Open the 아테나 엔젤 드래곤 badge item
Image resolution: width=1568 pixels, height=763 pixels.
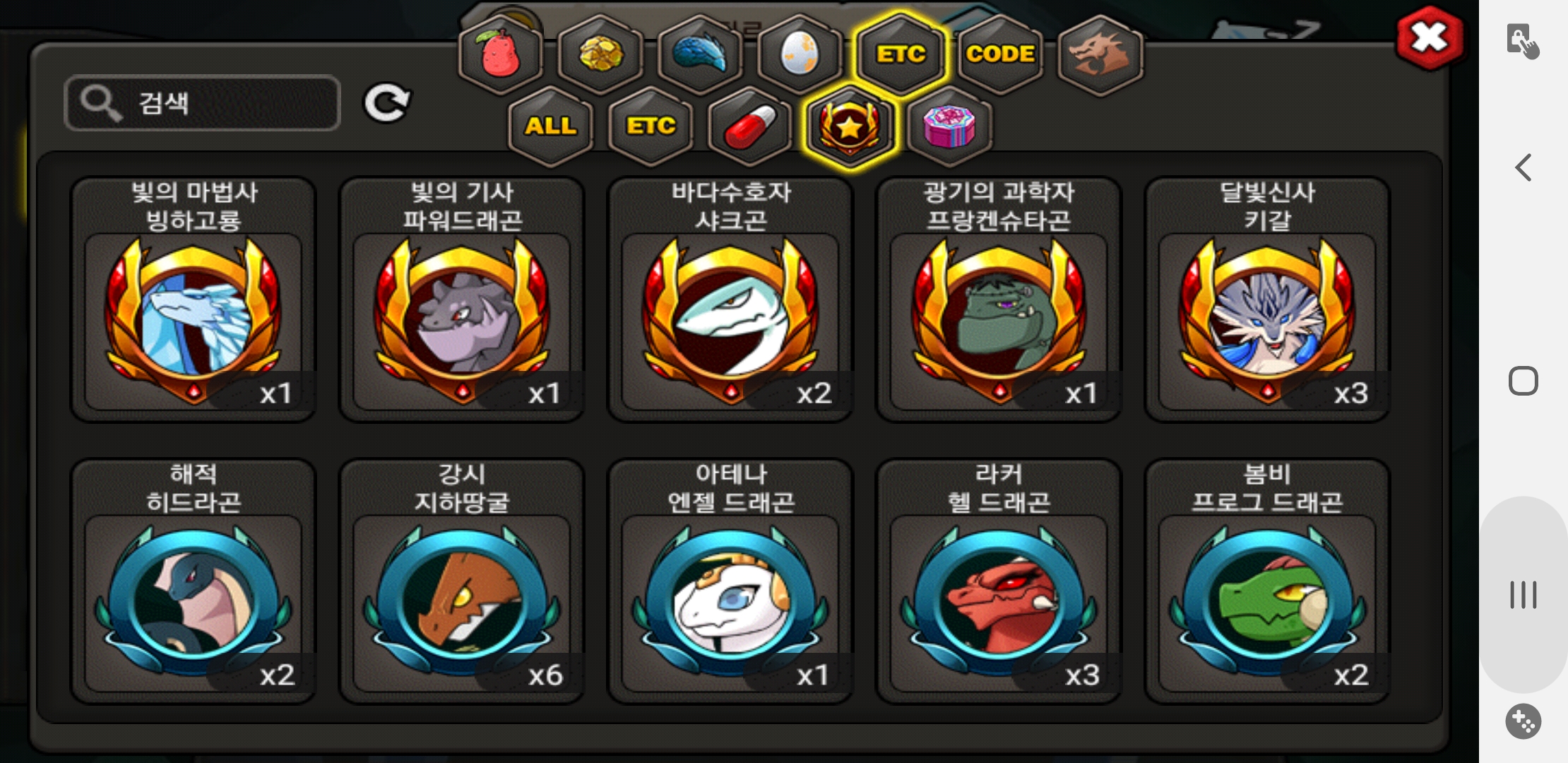click(x=730, y=581)
